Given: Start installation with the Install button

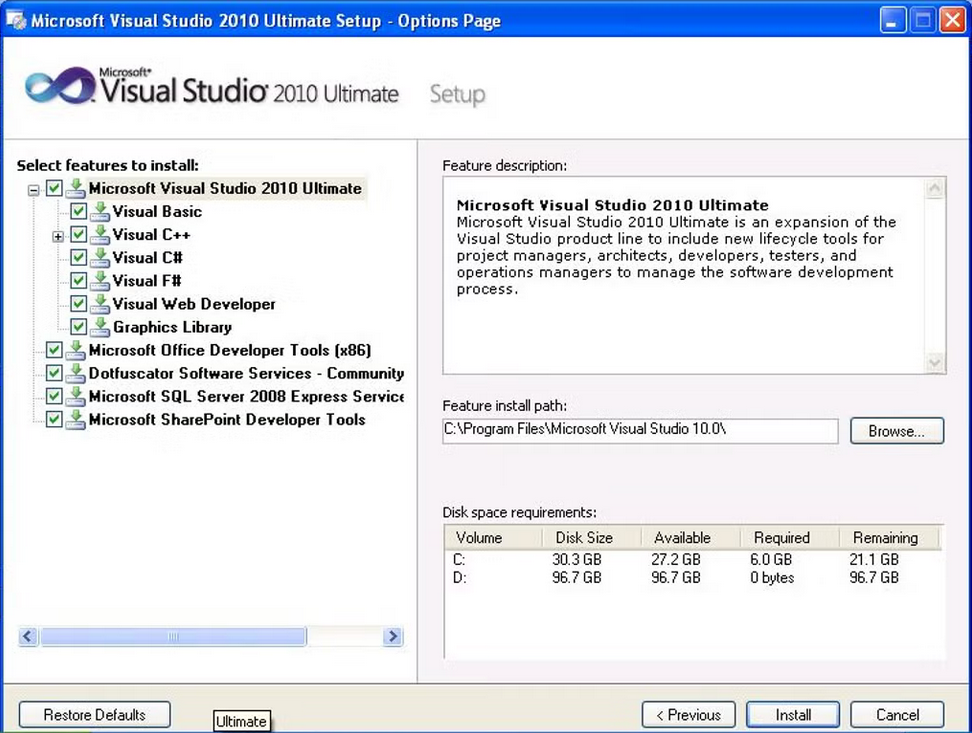Looking at the screenshot, I should (793, 715).
